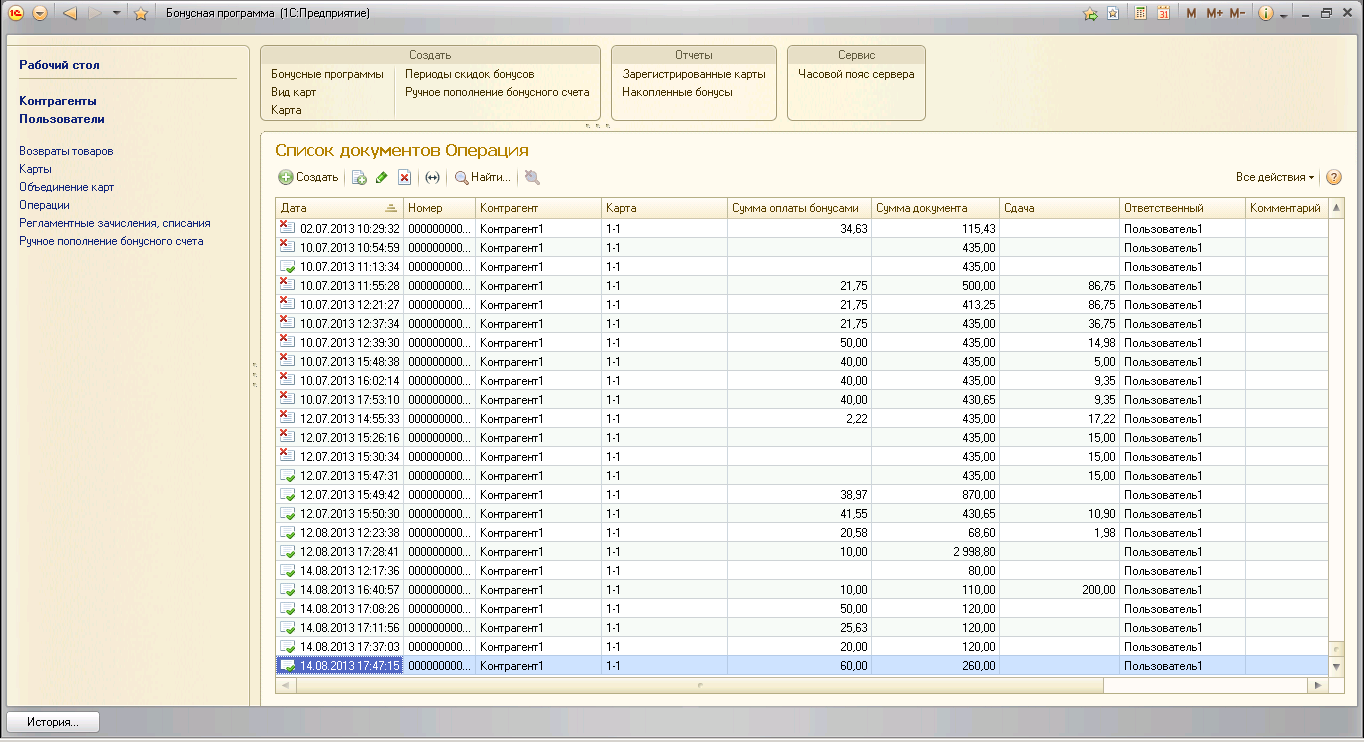Create Бонусные программы item
This screenshot has width=1364, height=742.
[327, 74]
